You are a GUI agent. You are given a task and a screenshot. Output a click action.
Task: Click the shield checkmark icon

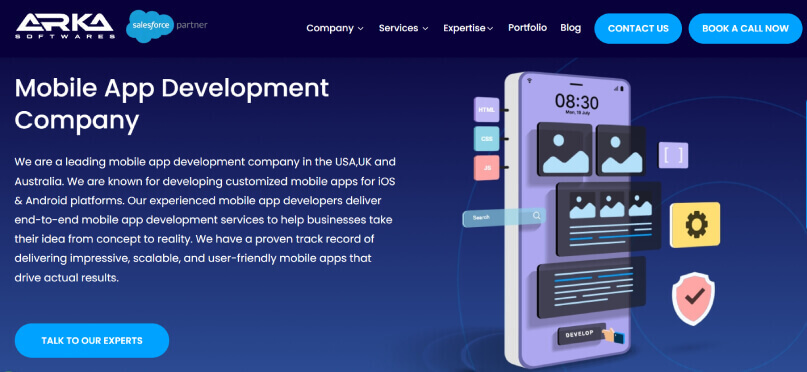tap(694, 298)
